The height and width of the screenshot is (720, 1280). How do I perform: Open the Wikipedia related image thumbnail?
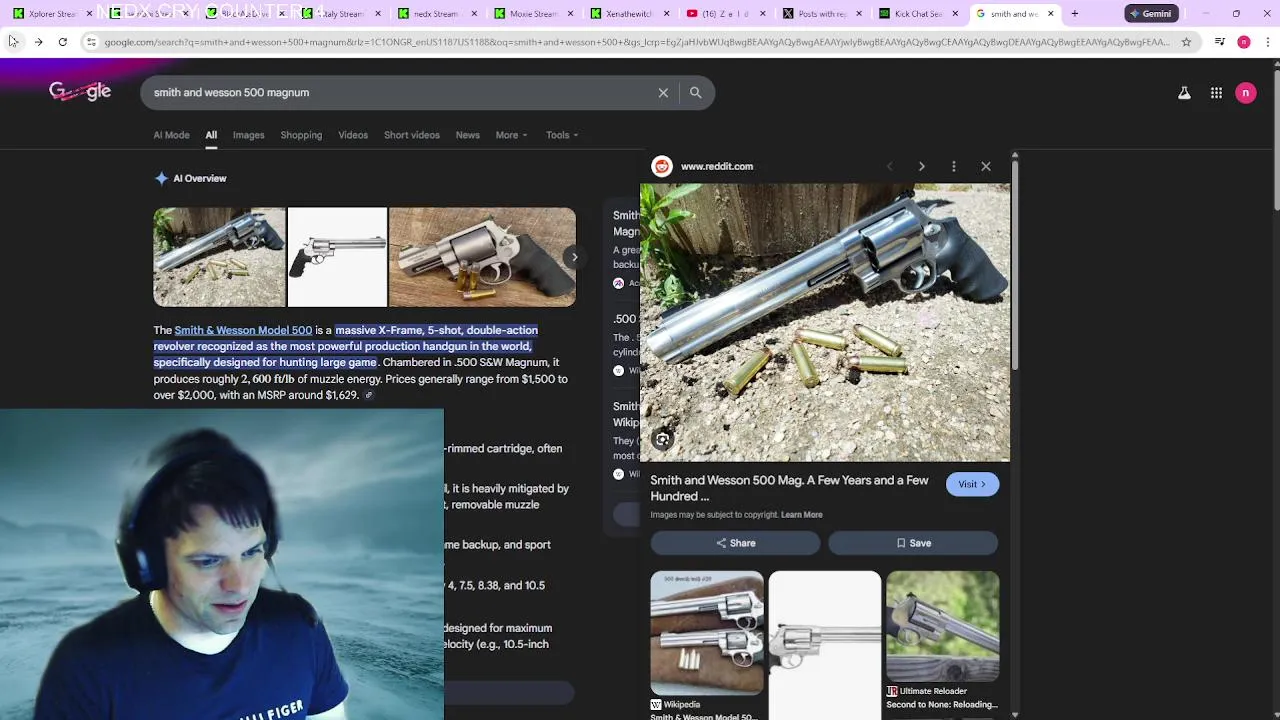pos(707,633)
